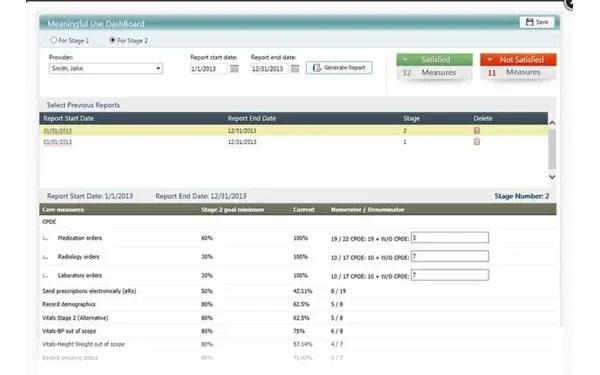
Task: Click the Laboratory orders W/O CPOE field
Action: pyautogui.click(x=450, y=275)
